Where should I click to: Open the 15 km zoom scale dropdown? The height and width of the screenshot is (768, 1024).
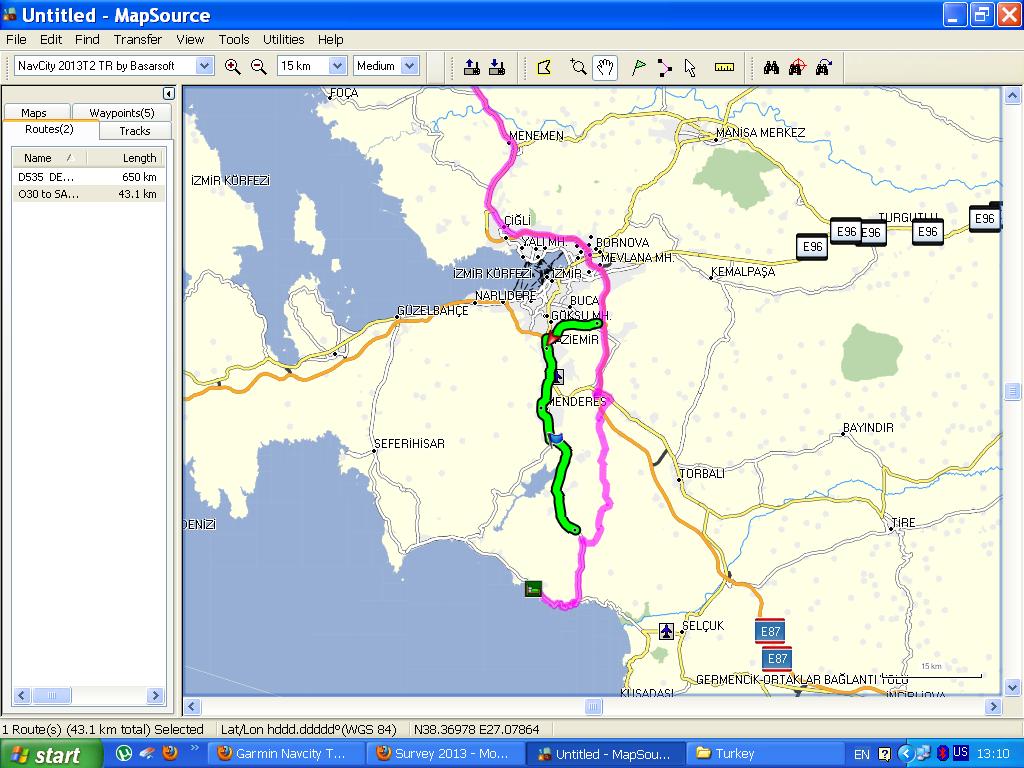pos(337,66)
